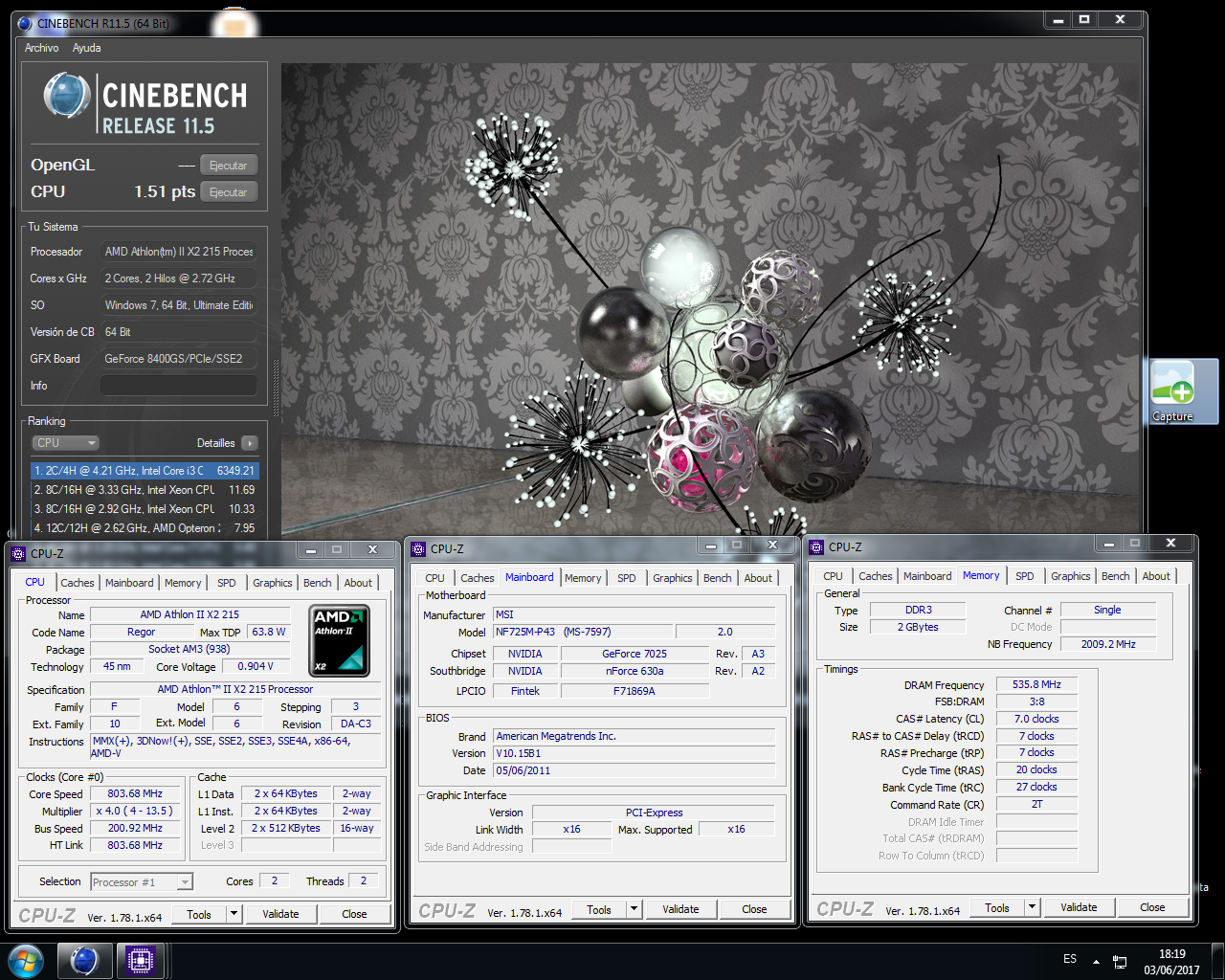This screenshot has width=1225, height=980.
Task: Open Mainboard tab in right CPU-Z
Action: [x=927, y=576]
